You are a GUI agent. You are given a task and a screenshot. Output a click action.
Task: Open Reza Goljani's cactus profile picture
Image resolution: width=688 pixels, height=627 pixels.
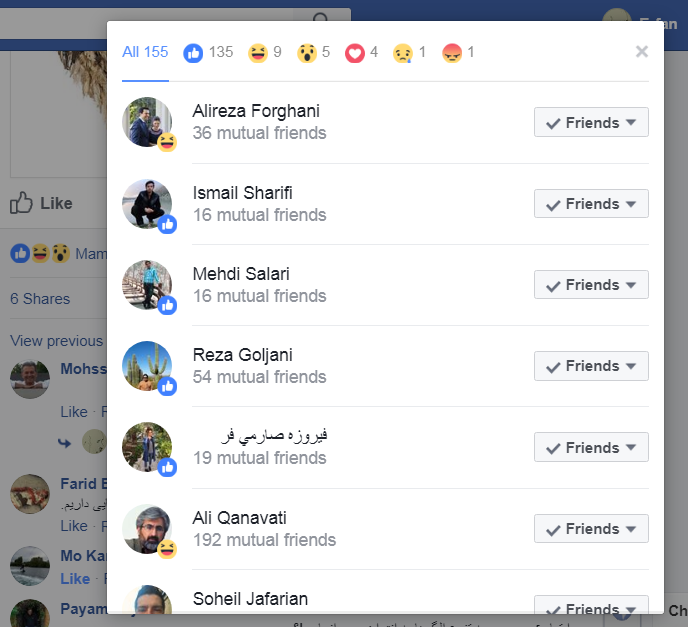coord(147,366)
